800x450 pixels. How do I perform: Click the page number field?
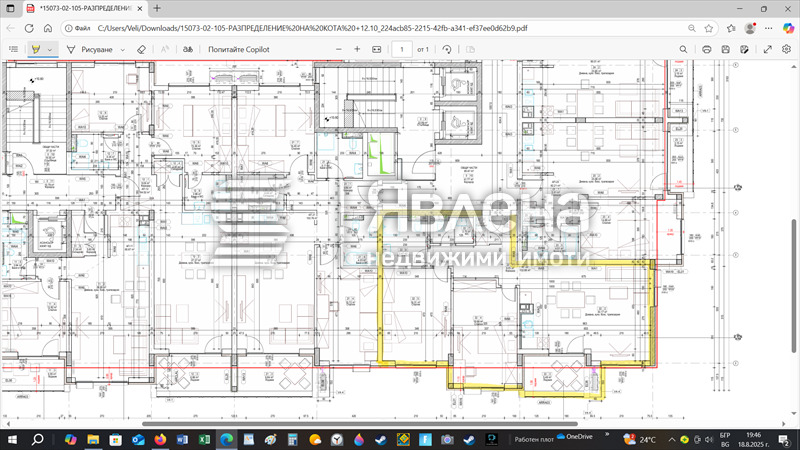click(x=402, y=49)
